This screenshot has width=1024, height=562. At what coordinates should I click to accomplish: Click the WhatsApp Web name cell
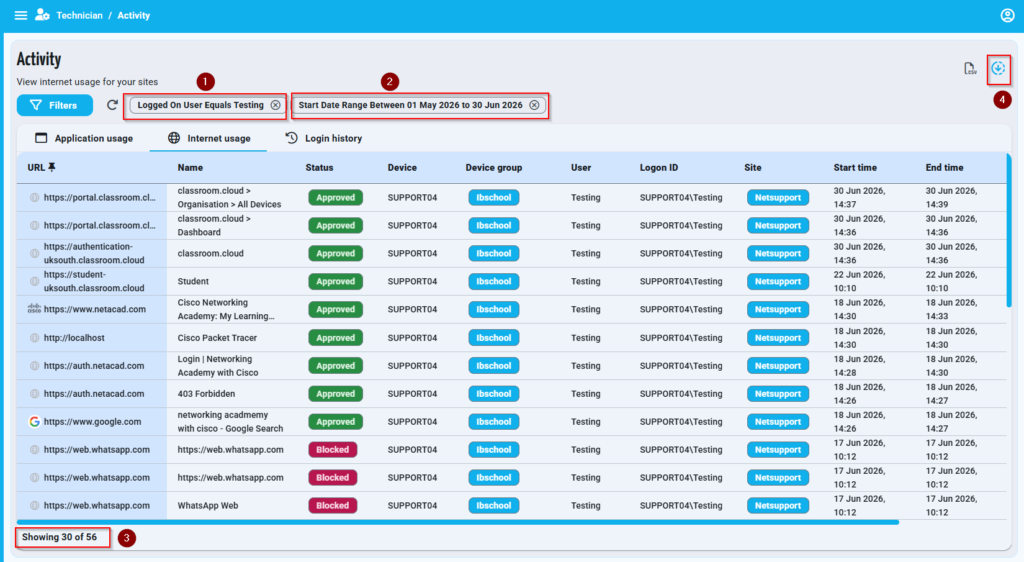click(208, 506)
